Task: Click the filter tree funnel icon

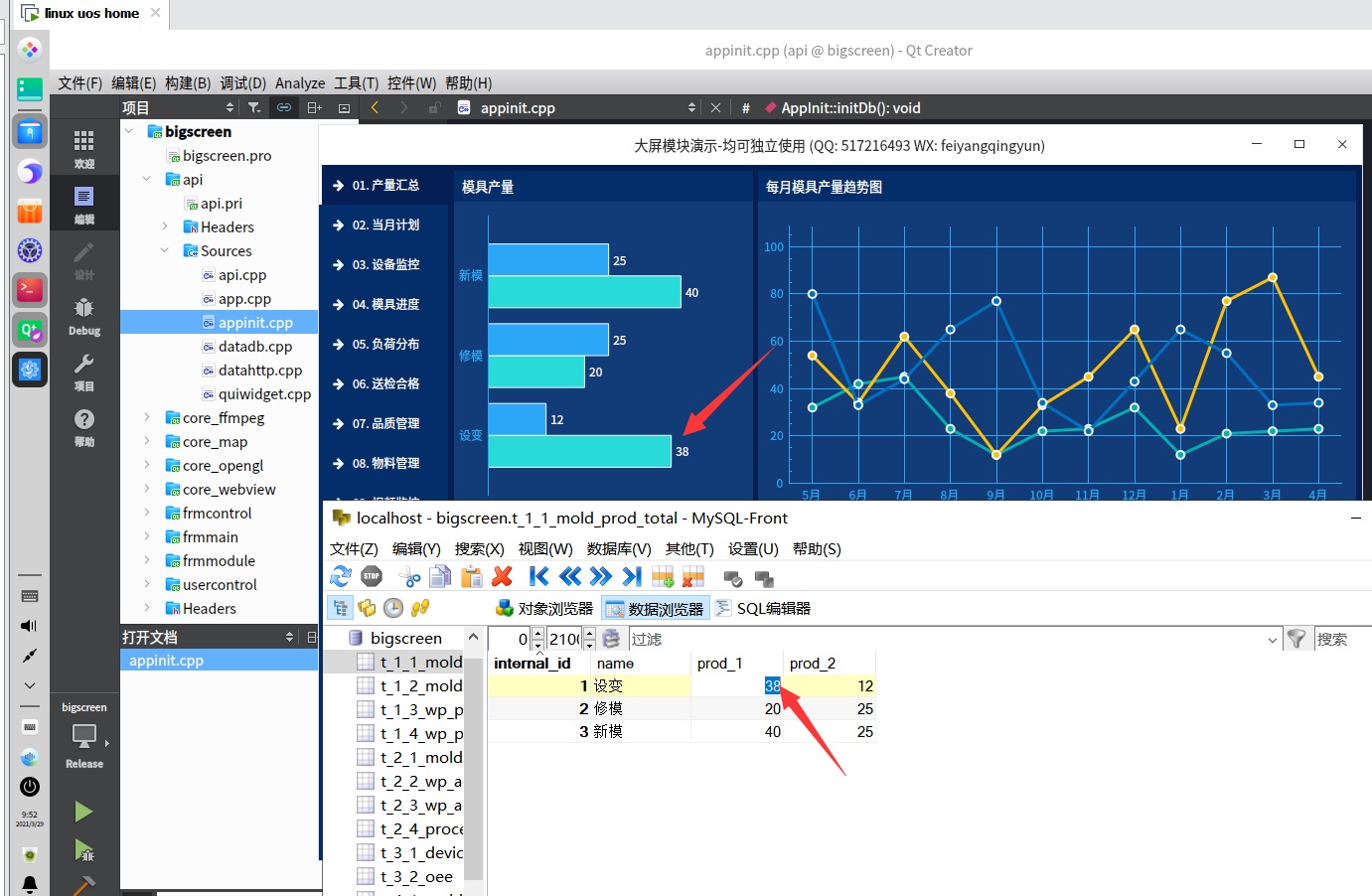Action: pyautogui.click(x=254, y=107)
